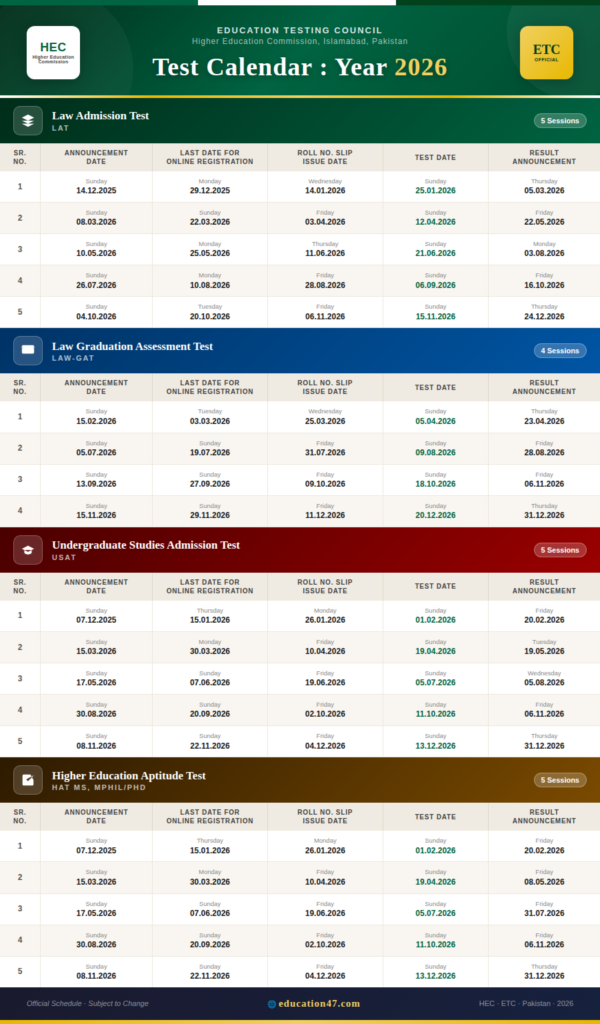This screenshot has height=1024, width=600.
Task: Click LAT roll no. slip date 11.06.2026
Action: [325, 253]
